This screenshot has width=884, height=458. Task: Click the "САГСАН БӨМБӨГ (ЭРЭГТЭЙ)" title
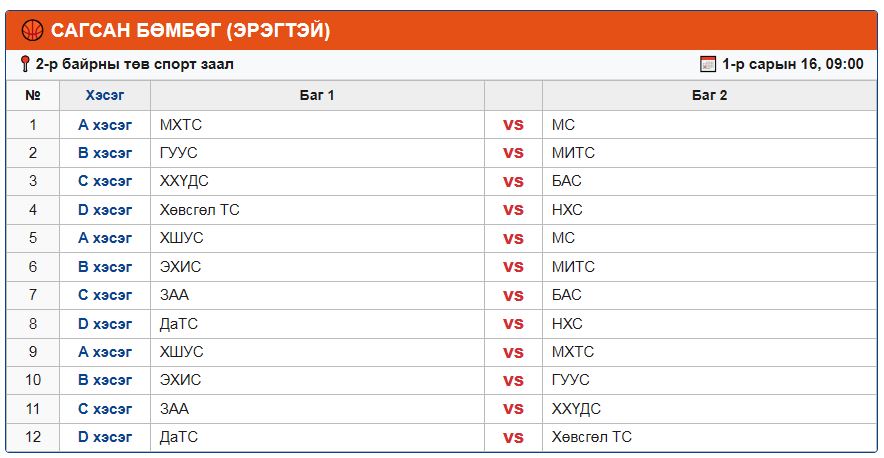point(190,31)
